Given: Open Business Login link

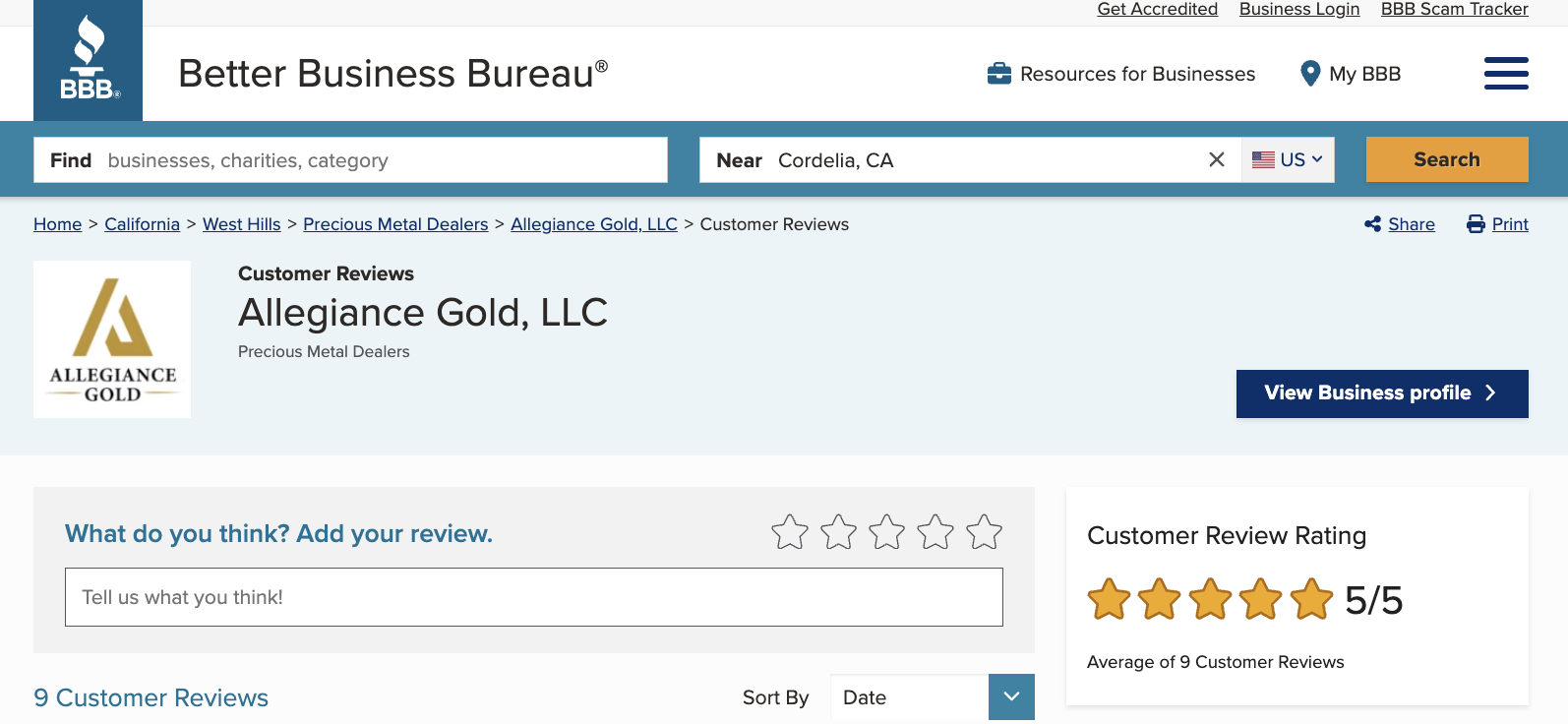Looking at the screenshot, I should click(x=1299, y=9).
